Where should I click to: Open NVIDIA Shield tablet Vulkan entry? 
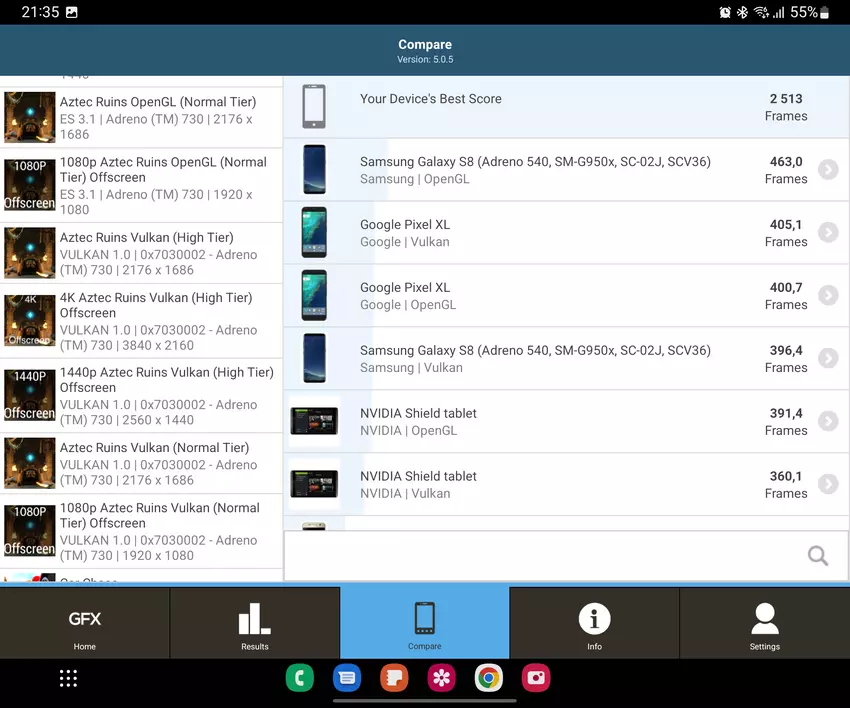[566, 484]
